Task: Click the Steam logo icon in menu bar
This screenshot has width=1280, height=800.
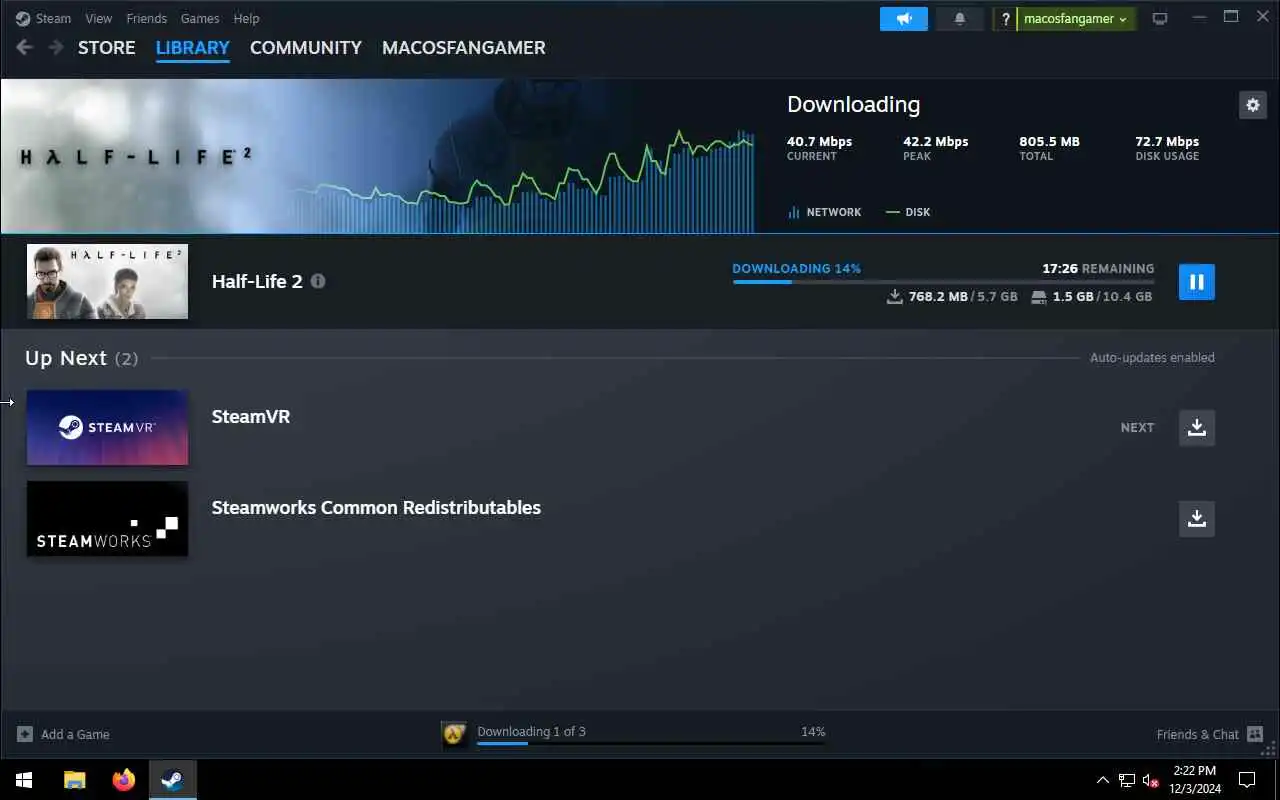Action: (23, 18)
